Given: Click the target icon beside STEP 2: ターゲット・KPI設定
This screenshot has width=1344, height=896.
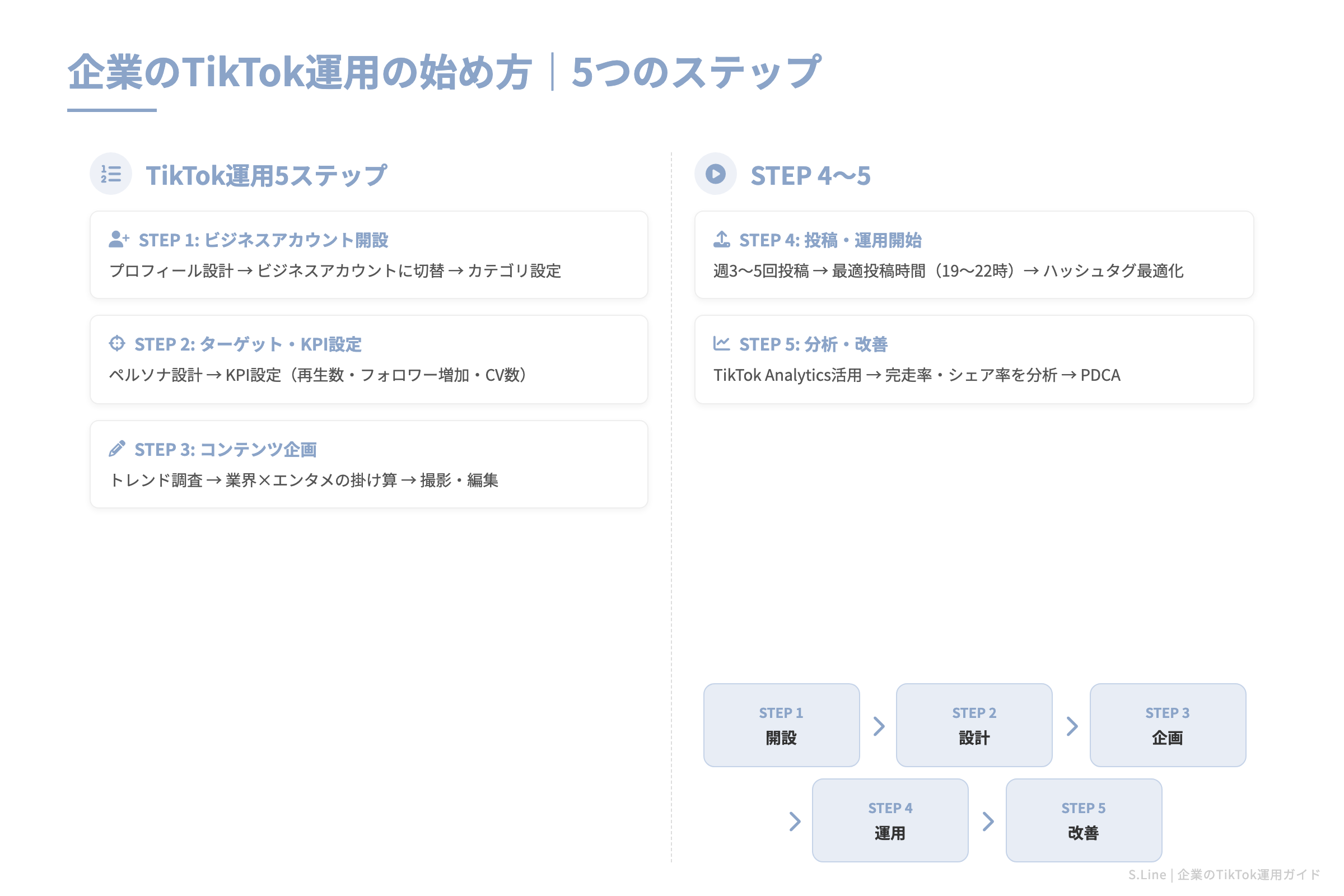Looking at the screenshot, I should point(118,343).
